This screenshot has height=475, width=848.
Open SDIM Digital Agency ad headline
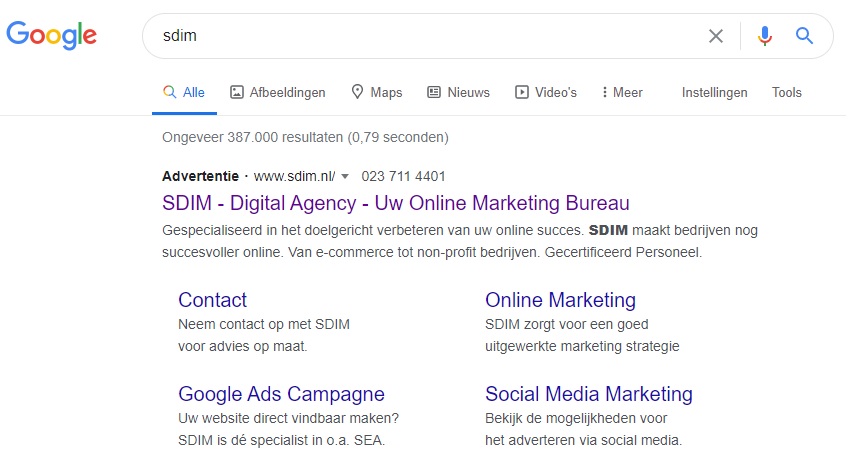pos(396,203)
